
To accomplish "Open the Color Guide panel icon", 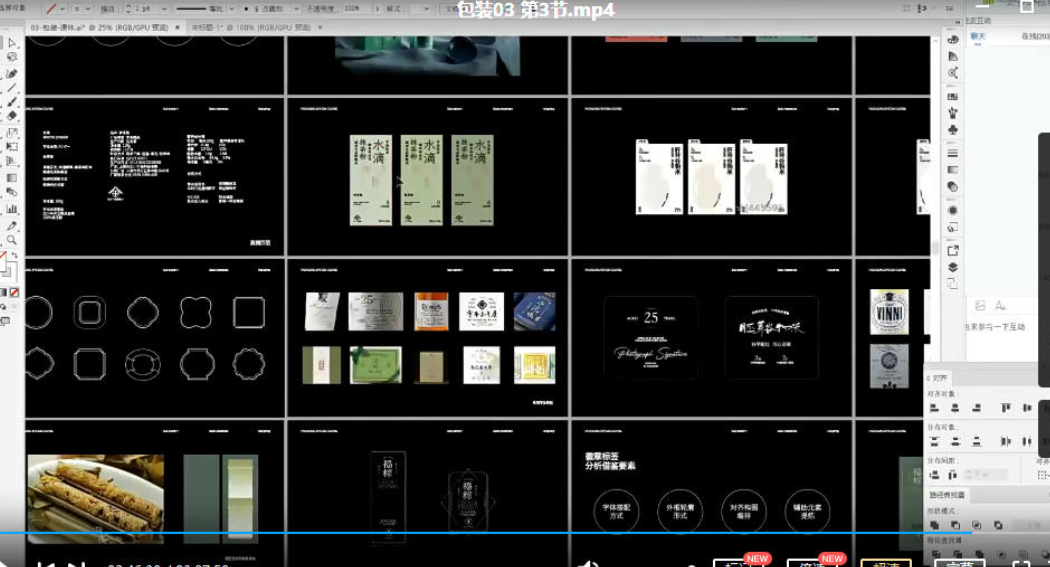I will pyautogui.click(x=953, y=56).
